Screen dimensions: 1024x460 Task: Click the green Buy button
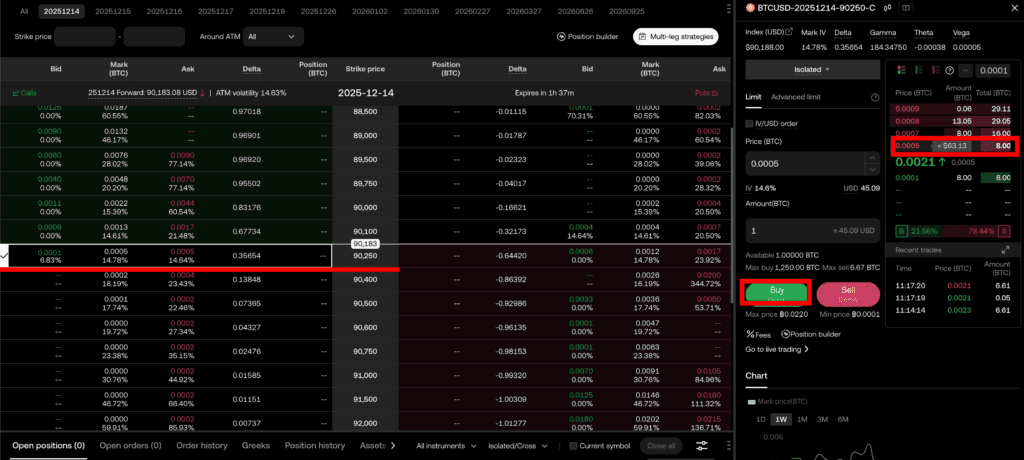(x=776, y=293)
